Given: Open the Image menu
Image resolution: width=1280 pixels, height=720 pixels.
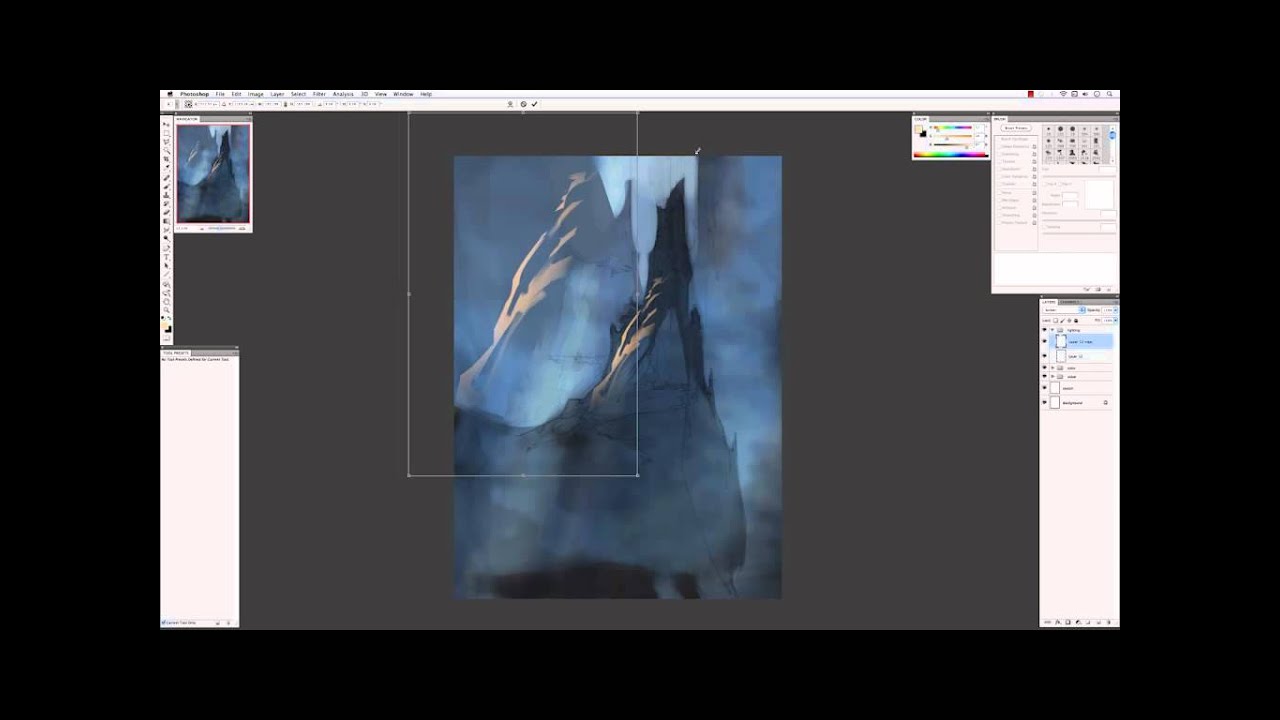Looking at the screenshot, I should (x=256, y=94).
